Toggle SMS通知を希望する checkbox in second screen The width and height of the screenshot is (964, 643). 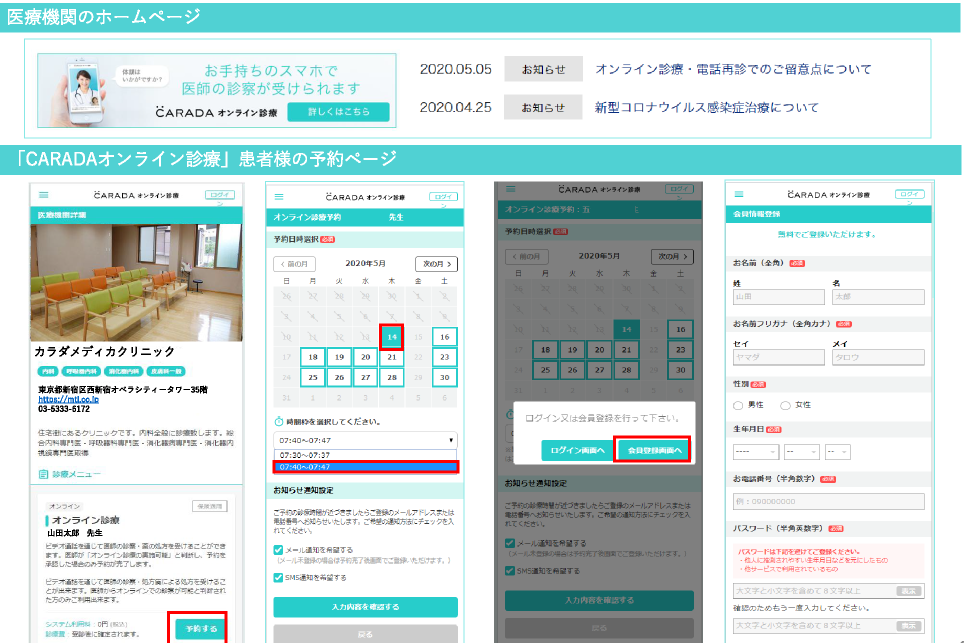click(279, 577)
